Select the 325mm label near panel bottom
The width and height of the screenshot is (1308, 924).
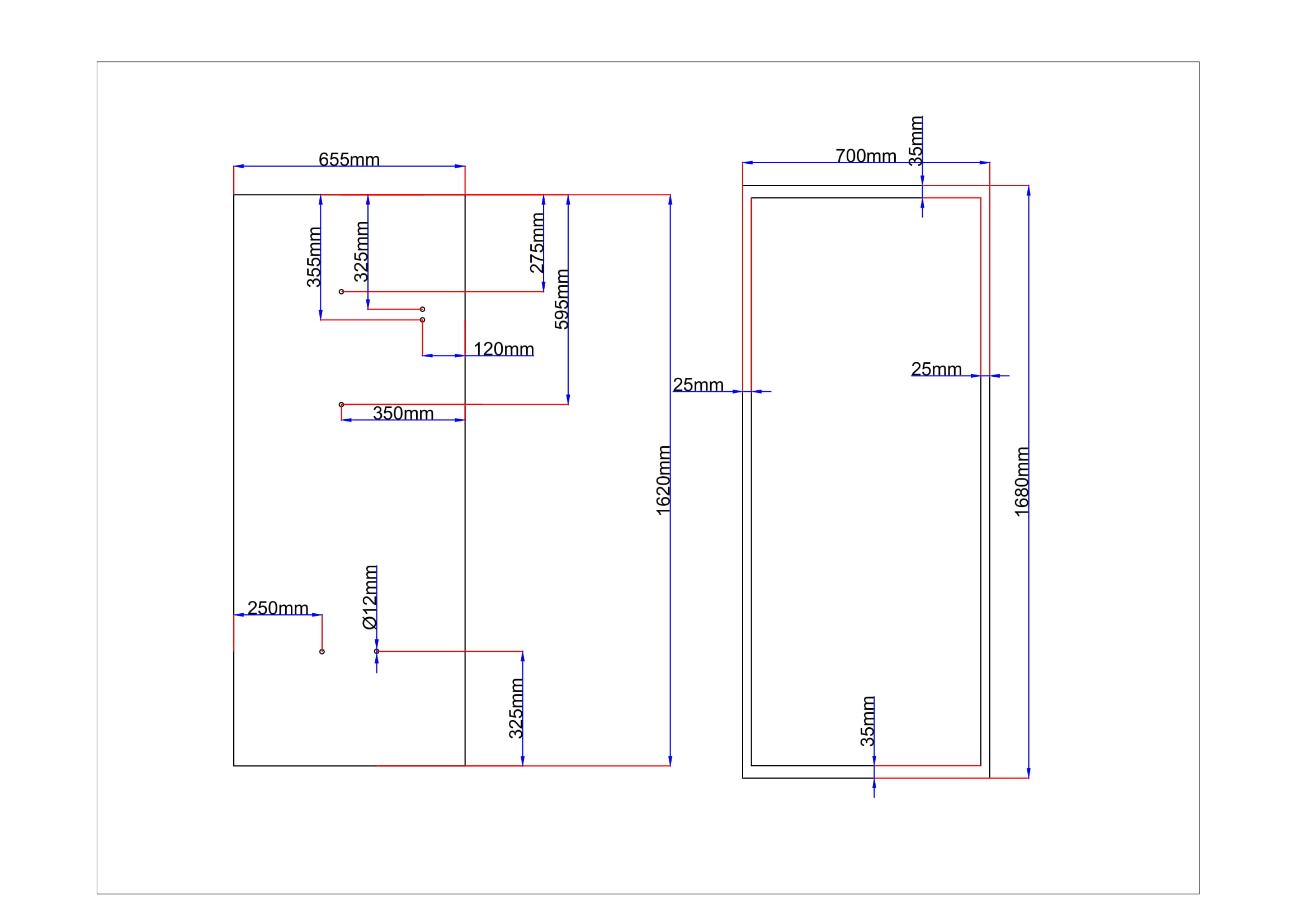click(x=516, y=708)
